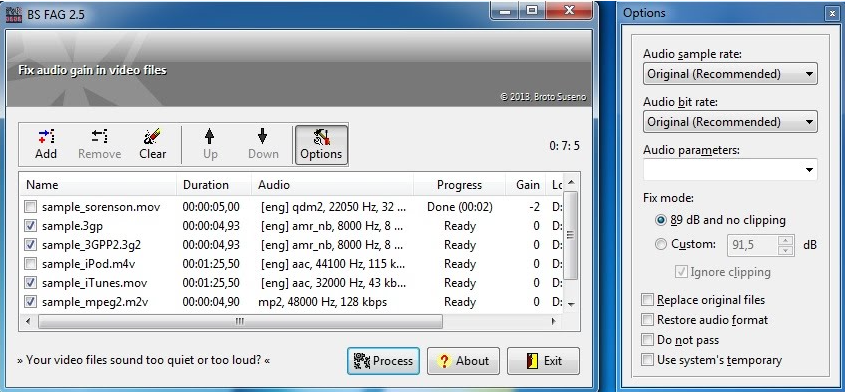Select the sample_sorenson.mov file name
The height and width of the screenshot is (392, 845).
tap(101, 207)
